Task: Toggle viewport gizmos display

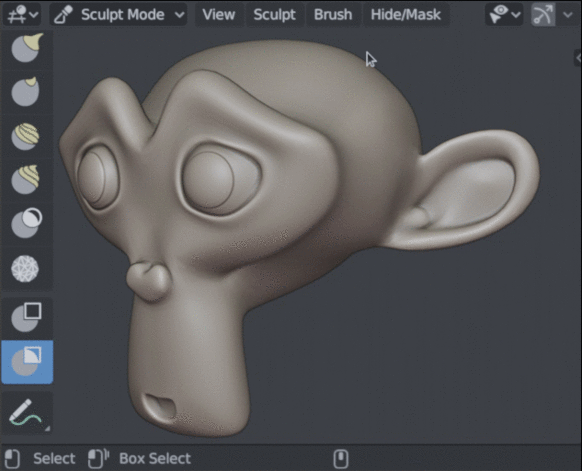Action: click(543, 14)
